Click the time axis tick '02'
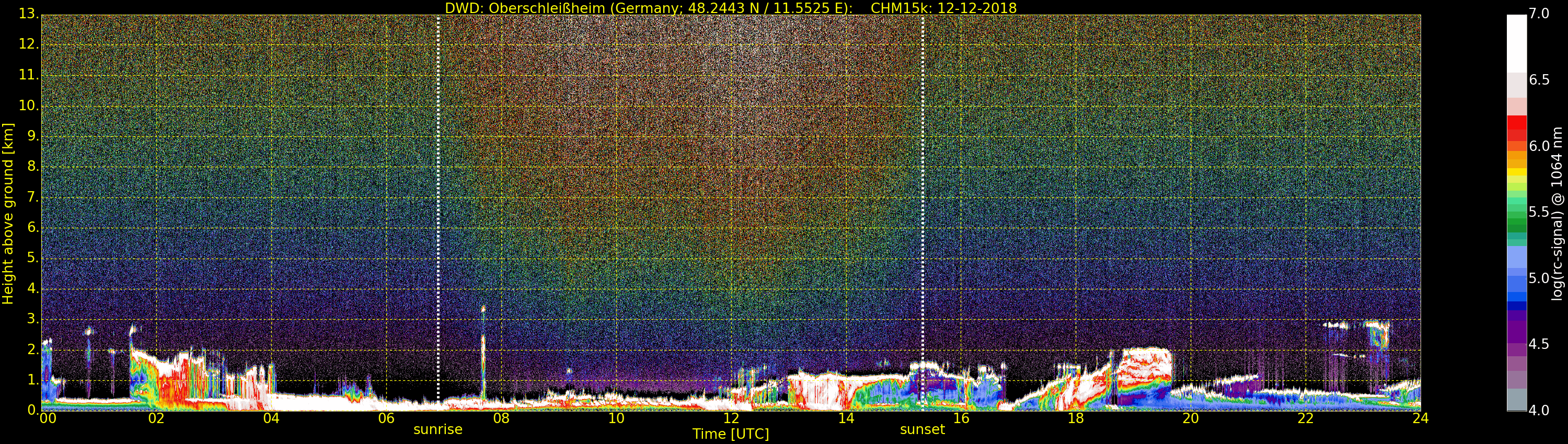The width and height of the screenshot is (1568, 444). (x=156, y=418)
